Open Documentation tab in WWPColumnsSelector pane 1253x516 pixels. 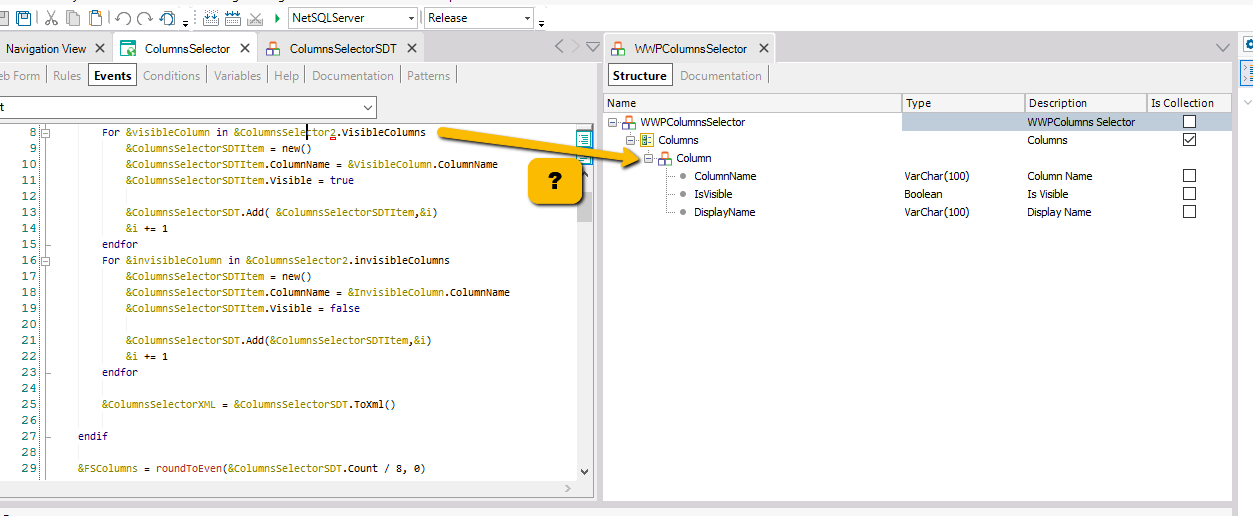point(721,75)
